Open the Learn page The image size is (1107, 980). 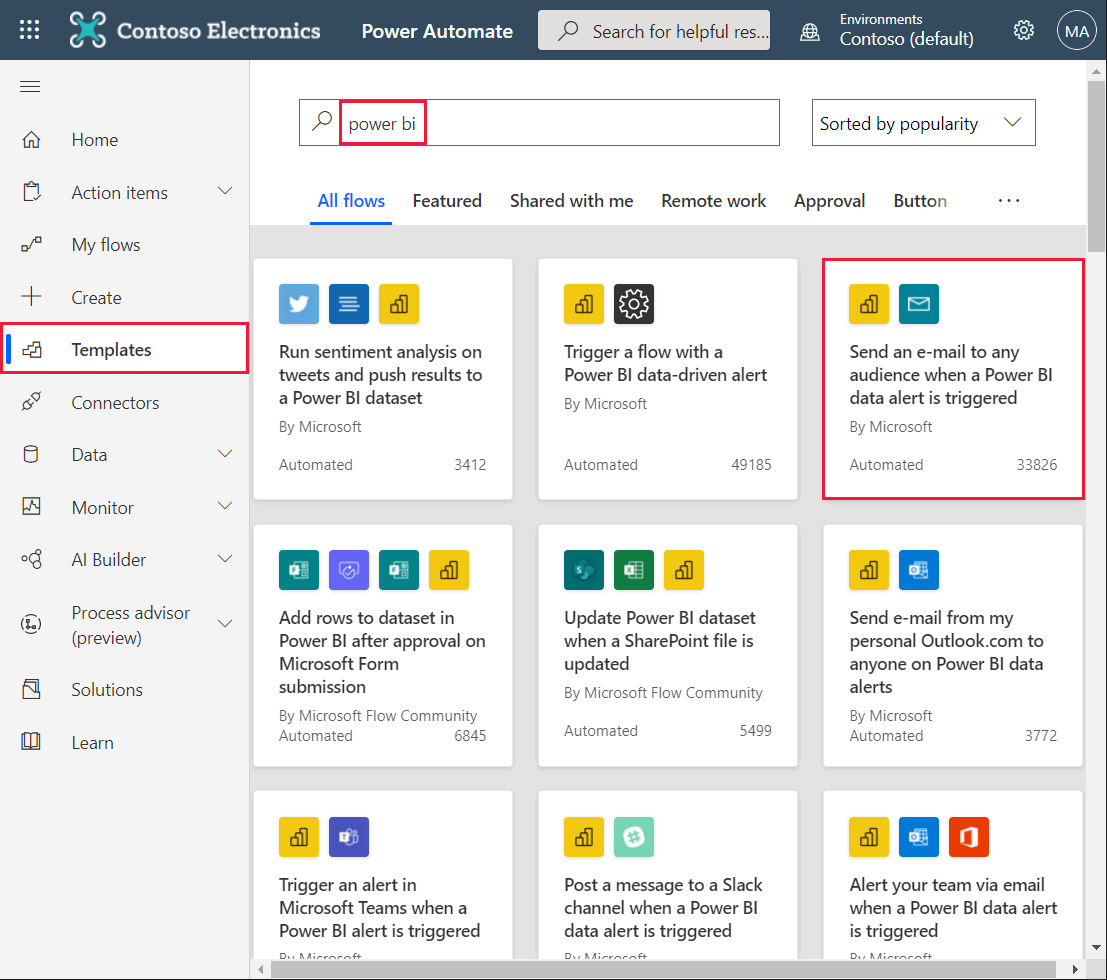coord(92,742)
